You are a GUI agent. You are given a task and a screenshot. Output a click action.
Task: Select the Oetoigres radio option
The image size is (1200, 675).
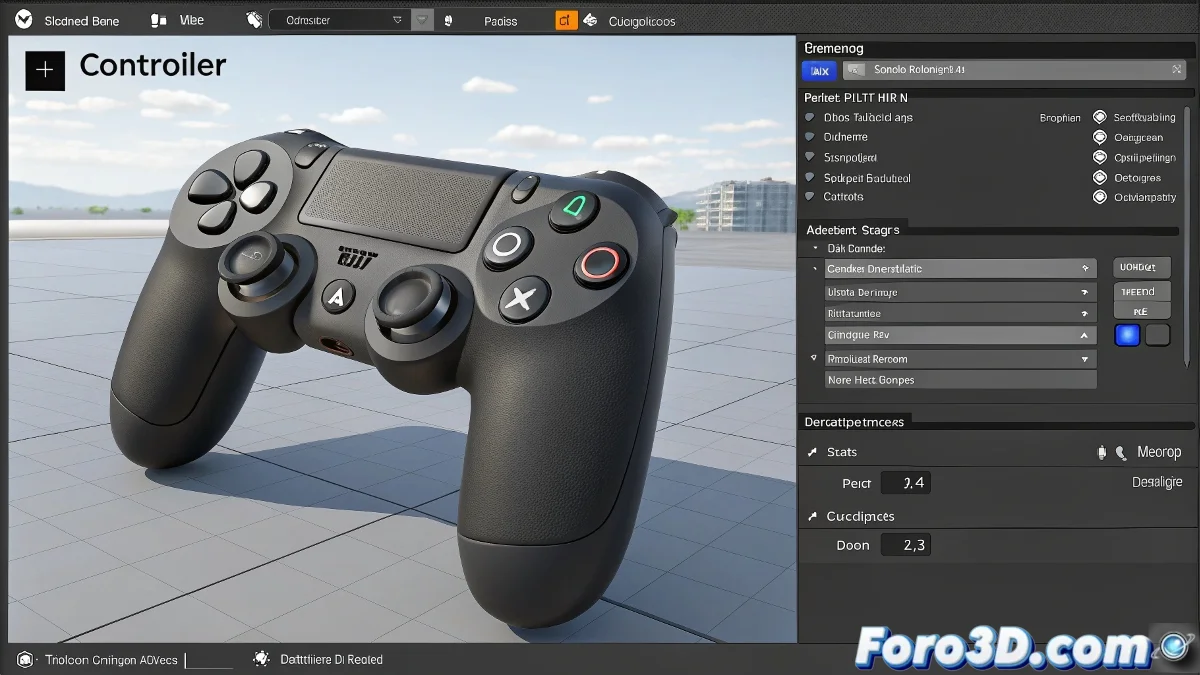1100,177
